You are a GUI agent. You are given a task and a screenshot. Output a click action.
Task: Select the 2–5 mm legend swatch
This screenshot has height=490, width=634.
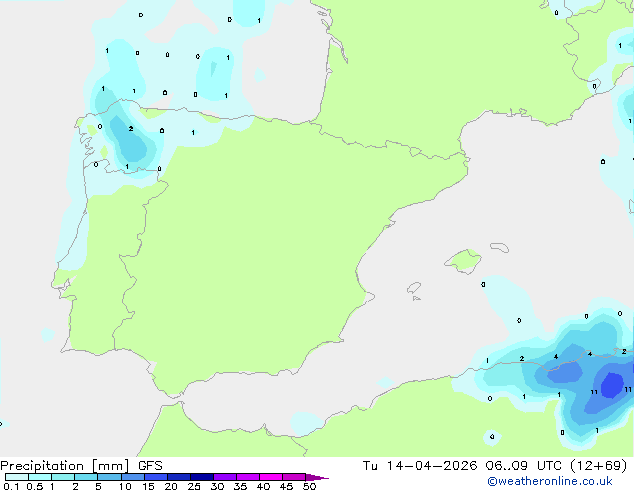pos(86,477)
